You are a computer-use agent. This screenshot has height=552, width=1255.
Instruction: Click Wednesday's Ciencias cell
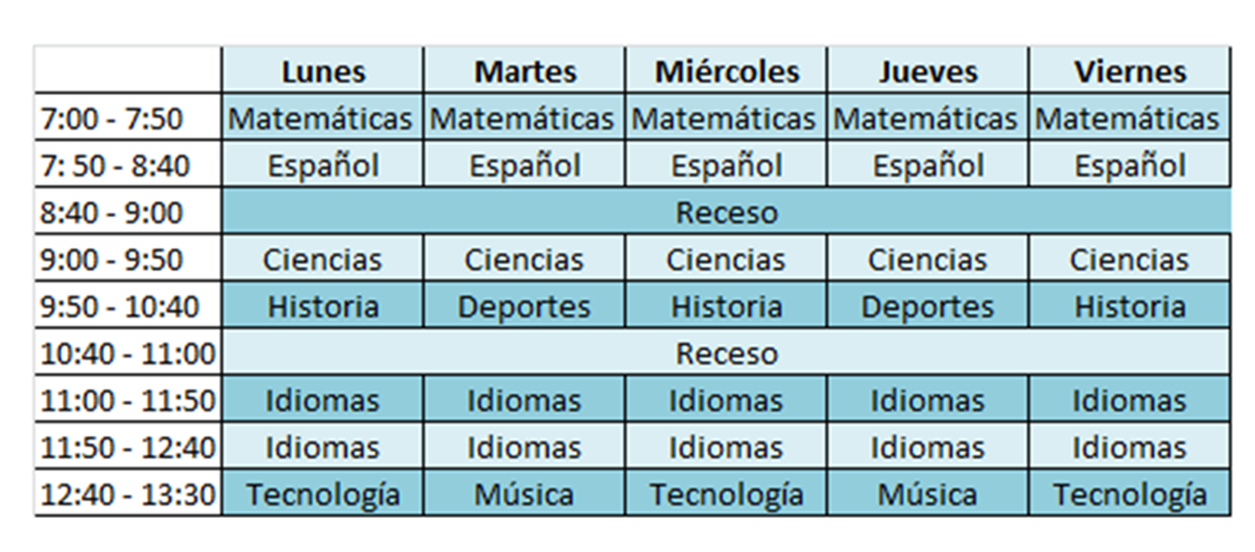click(726, 259)
